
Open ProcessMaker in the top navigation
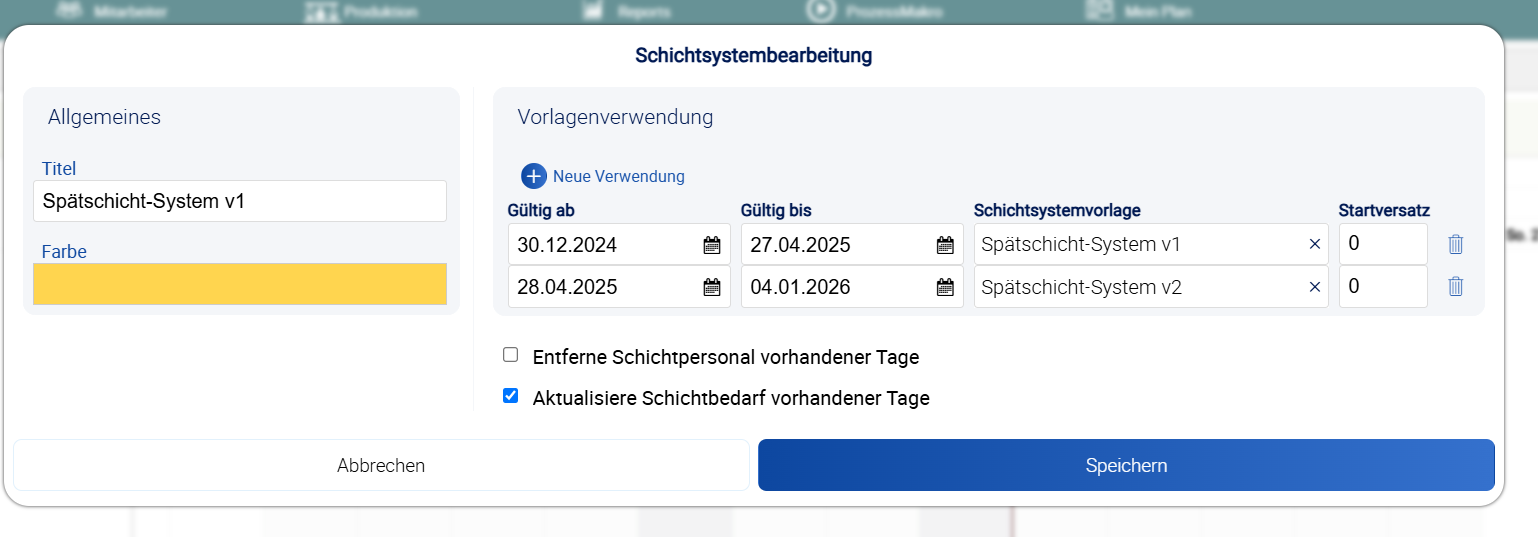tap(875, 12)
